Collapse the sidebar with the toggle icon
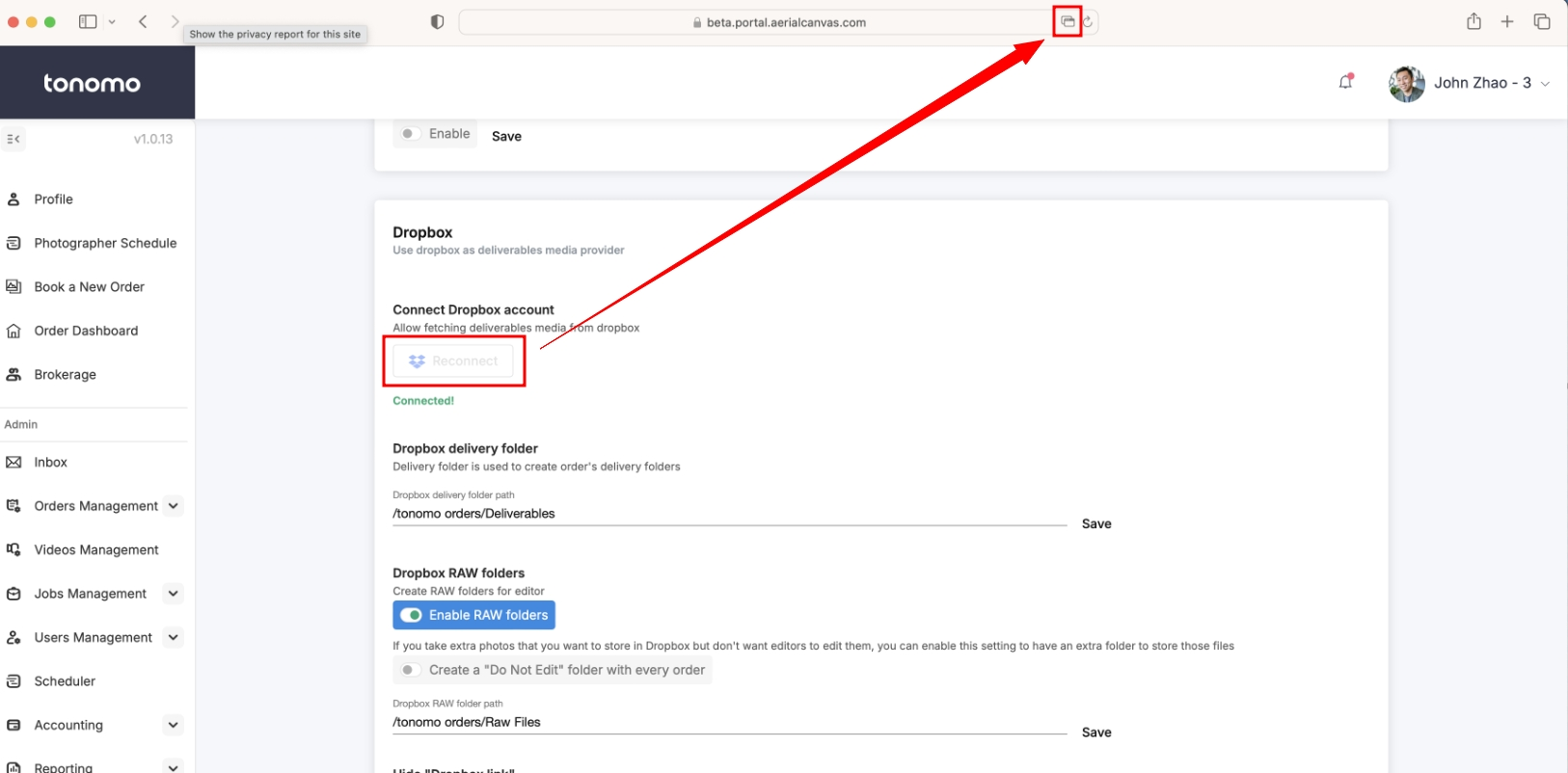 coord(14,139)
